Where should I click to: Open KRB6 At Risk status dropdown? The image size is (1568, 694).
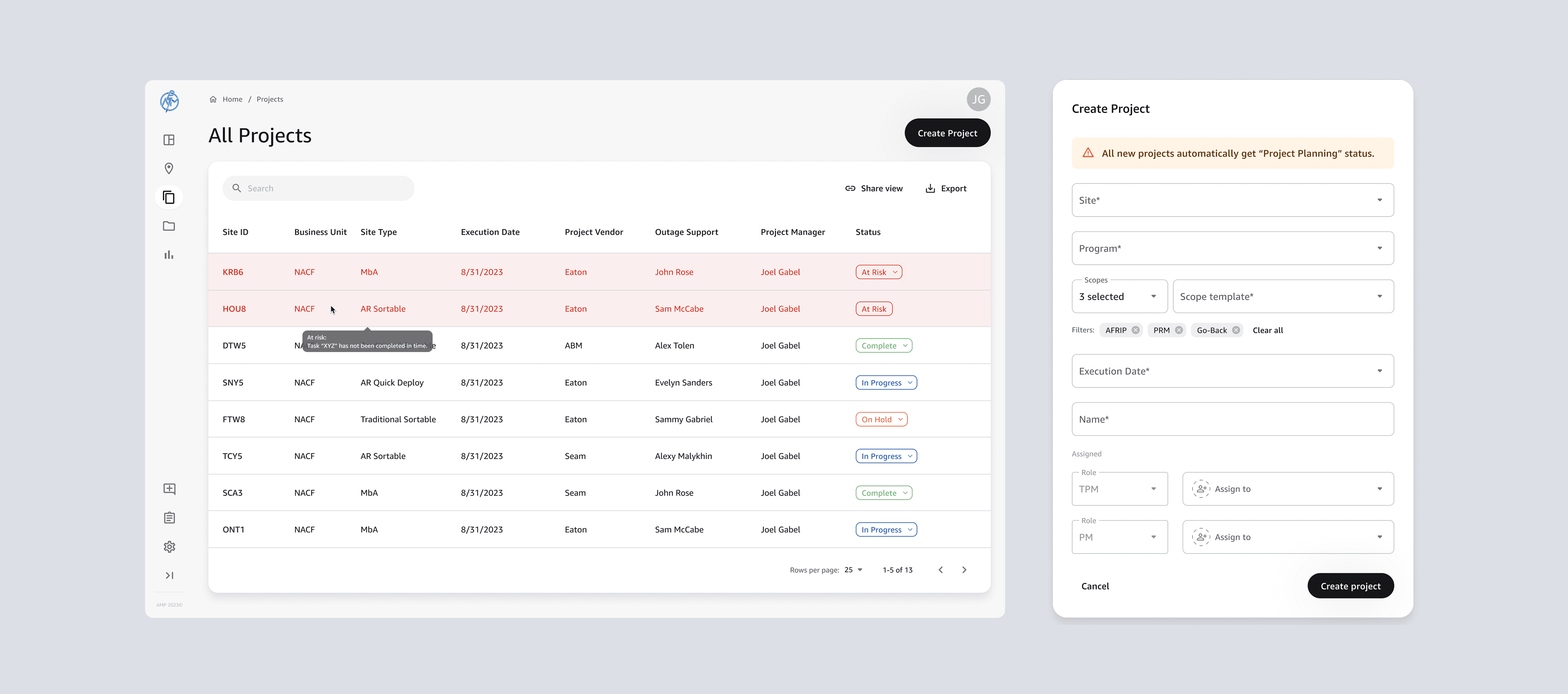[x=878, y=272]
